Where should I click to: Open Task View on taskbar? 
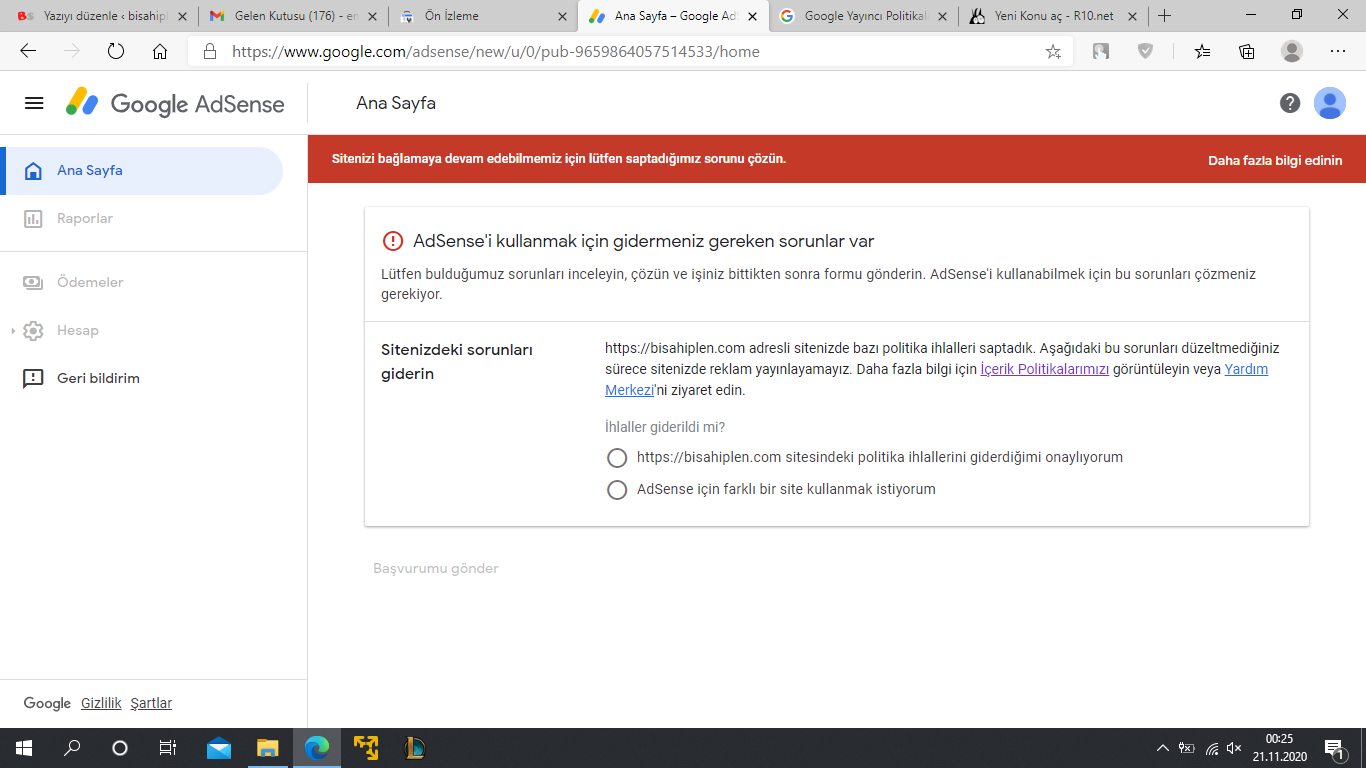[x=168, y=748]
